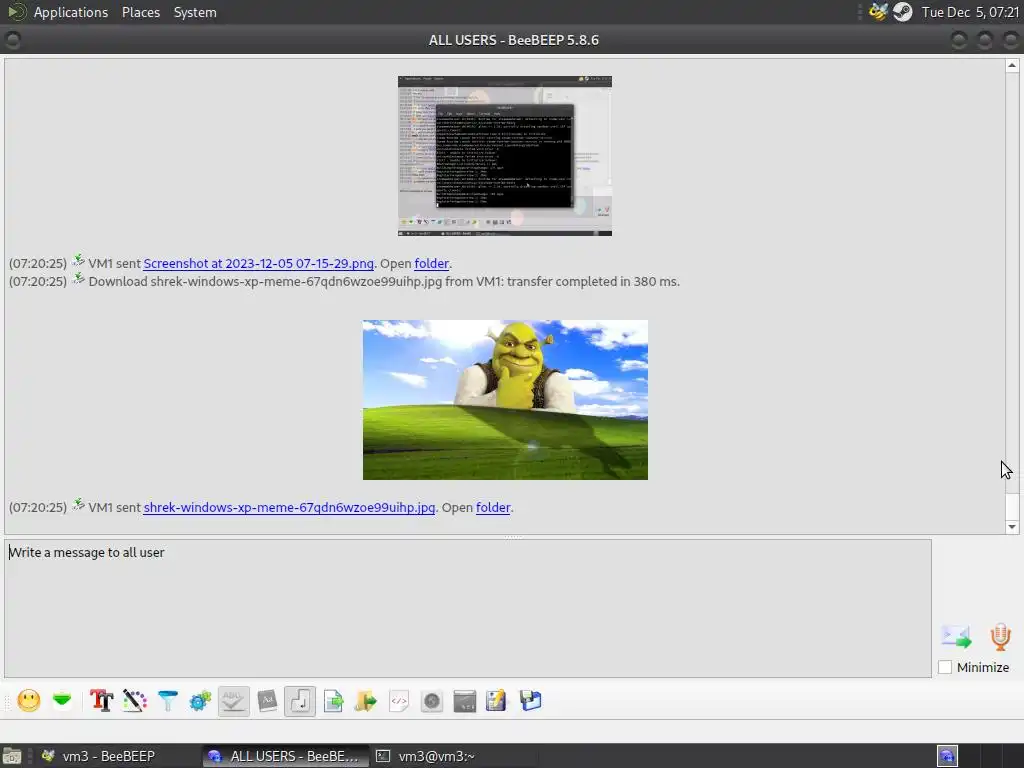Viewport: 1024px width, 768px height.
Task: Open the window menu button in title bar
Action: [12, 40]
